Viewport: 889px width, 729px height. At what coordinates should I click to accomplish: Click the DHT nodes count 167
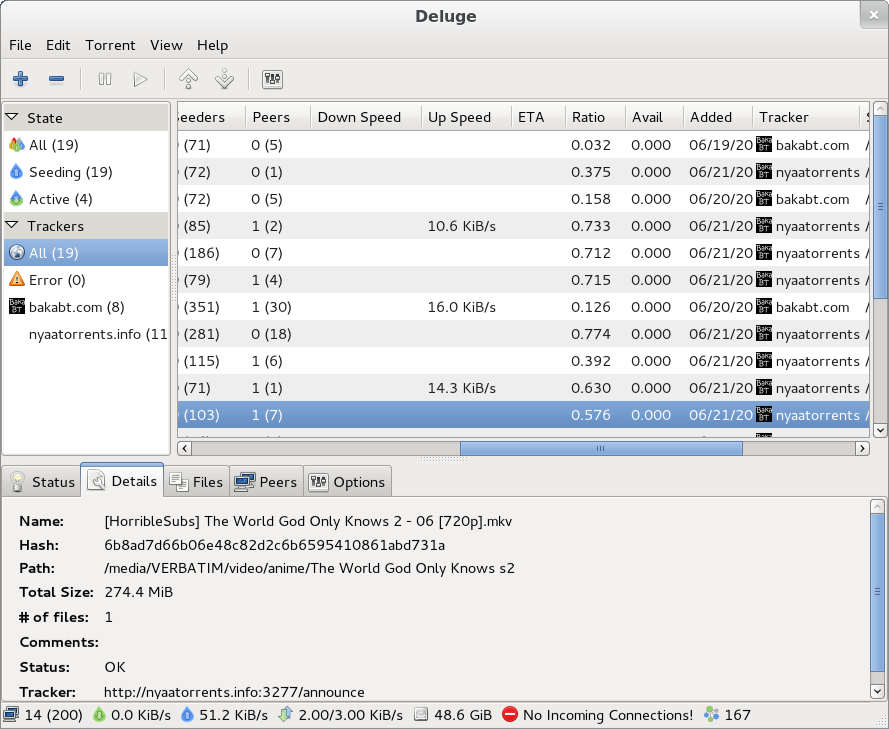pyautogui.click(x=727, y=715)
